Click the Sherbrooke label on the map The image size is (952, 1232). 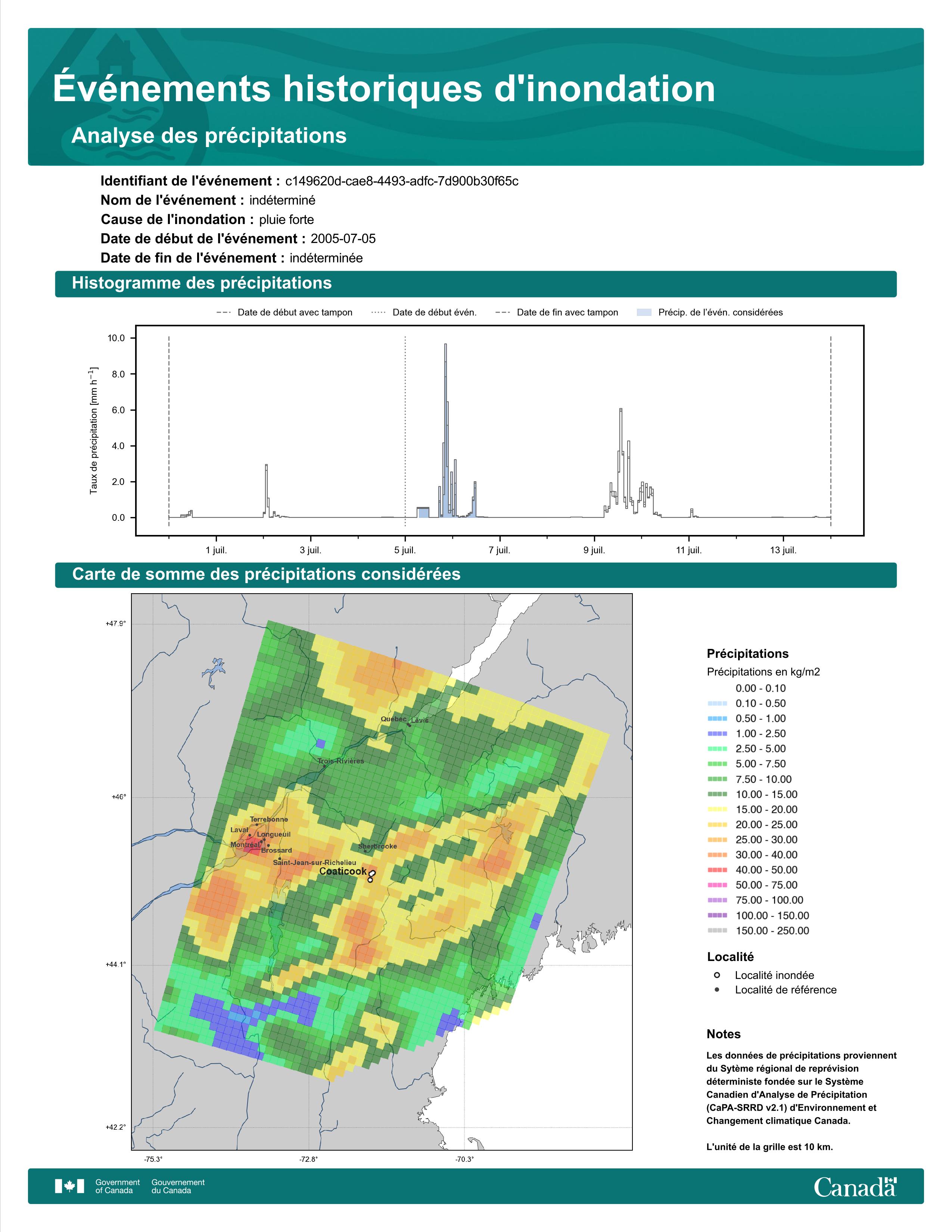click(377, 846)
